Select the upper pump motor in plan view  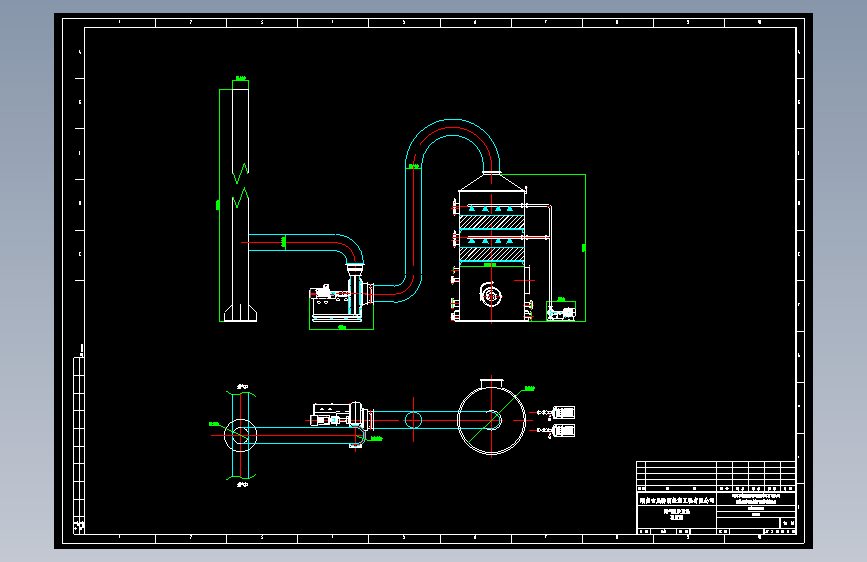[x=563, y=412]
